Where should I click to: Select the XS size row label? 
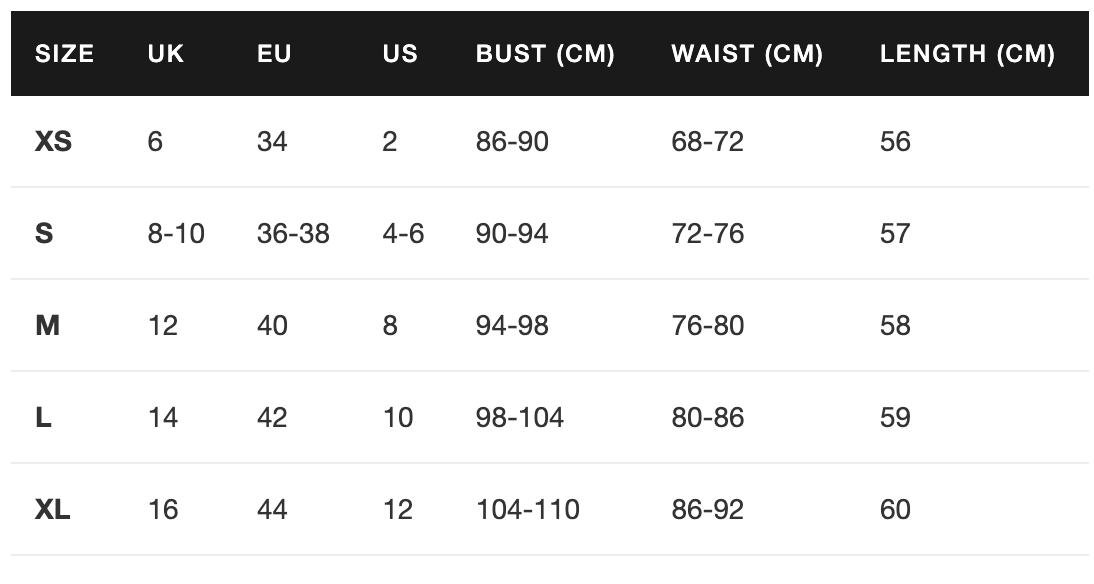[x=54, y=142]
